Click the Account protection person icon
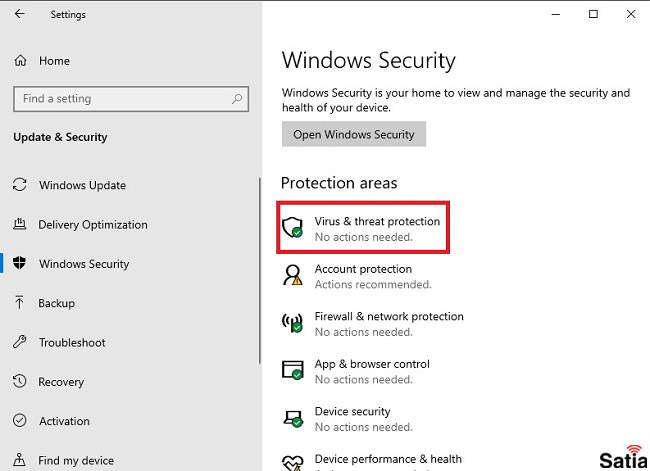 click(x=293, y=275)
